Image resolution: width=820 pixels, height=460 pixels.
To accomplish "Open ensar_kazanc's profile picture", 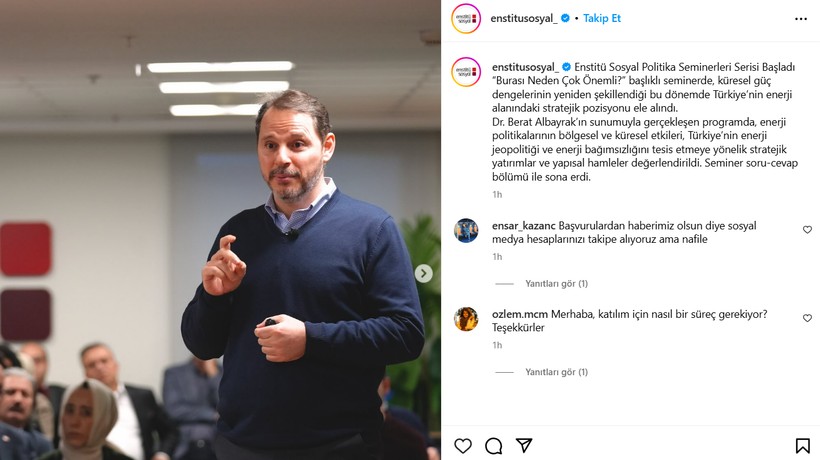I will 466,231.
